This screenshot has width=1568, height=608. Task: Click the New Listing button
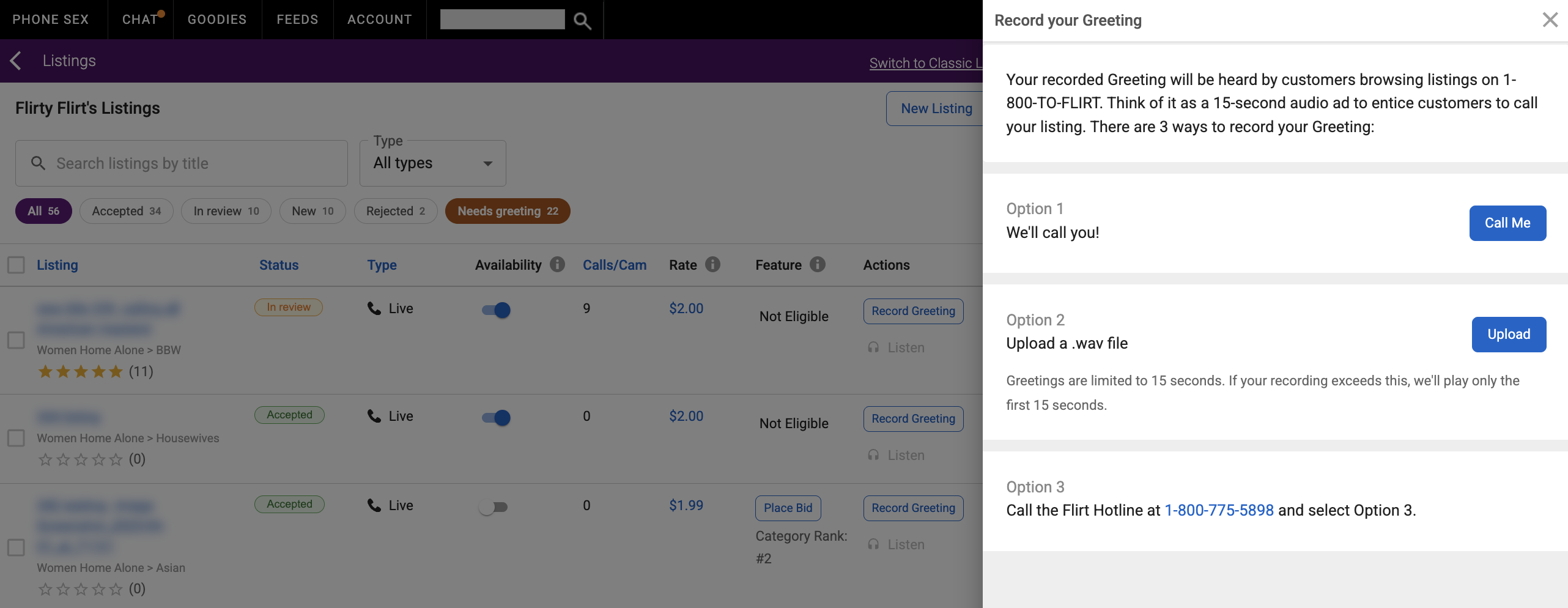[x=934, y=109]
